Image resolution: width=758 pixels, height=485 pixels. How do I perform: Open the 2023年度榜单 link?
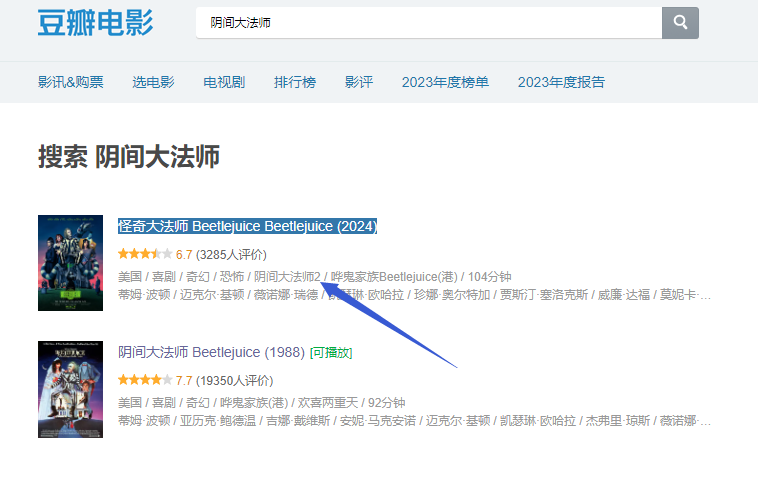tap(445, 82)
